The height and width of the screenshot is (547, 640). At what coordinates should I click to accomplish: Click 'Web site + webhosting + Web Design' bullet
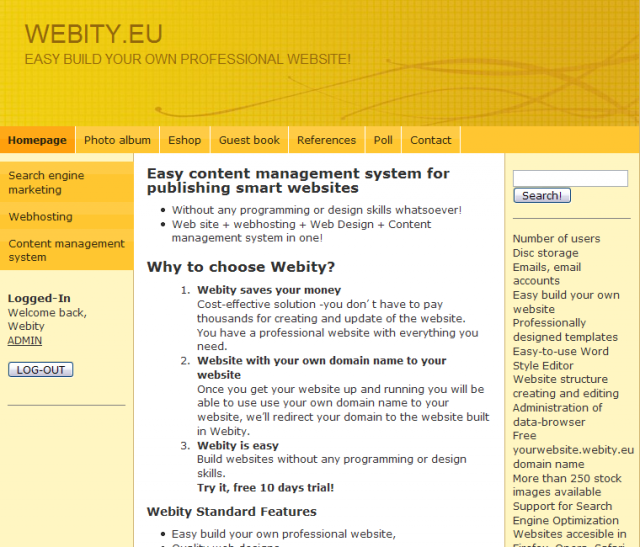(x=301, y=231)
